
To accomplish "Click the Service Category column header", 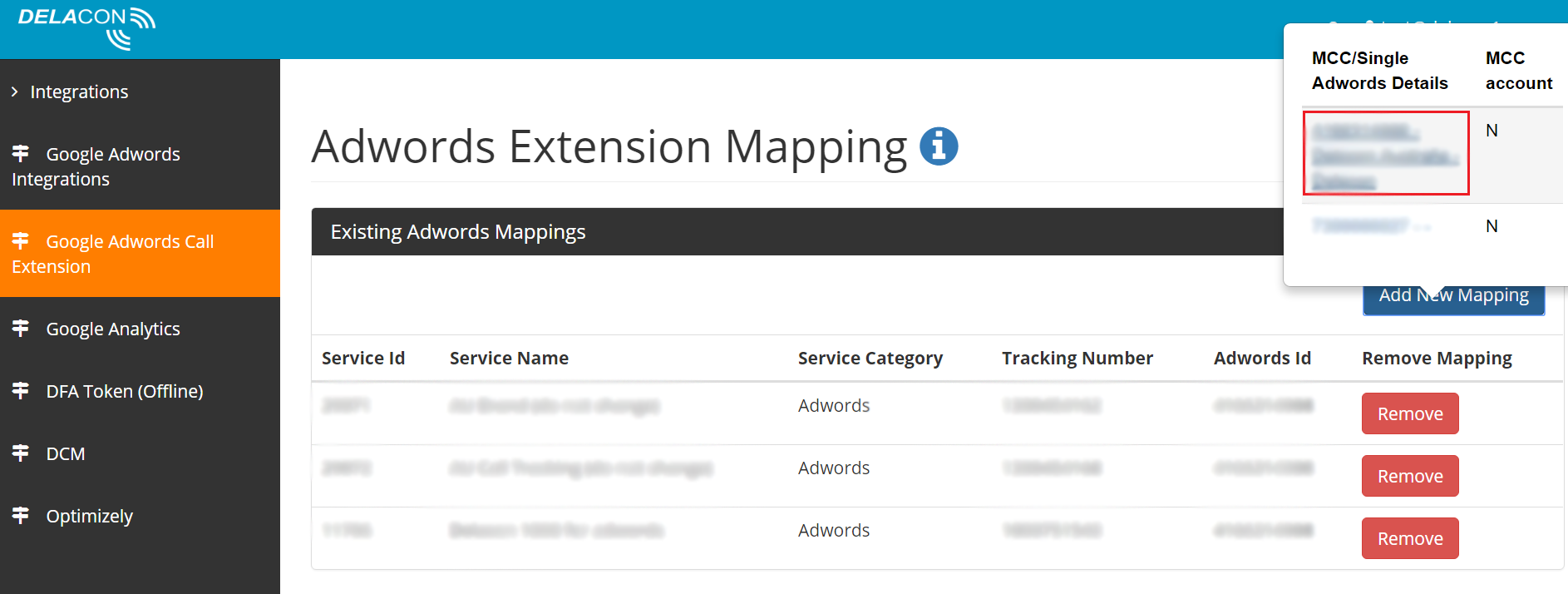I will (x=870, y=359).
